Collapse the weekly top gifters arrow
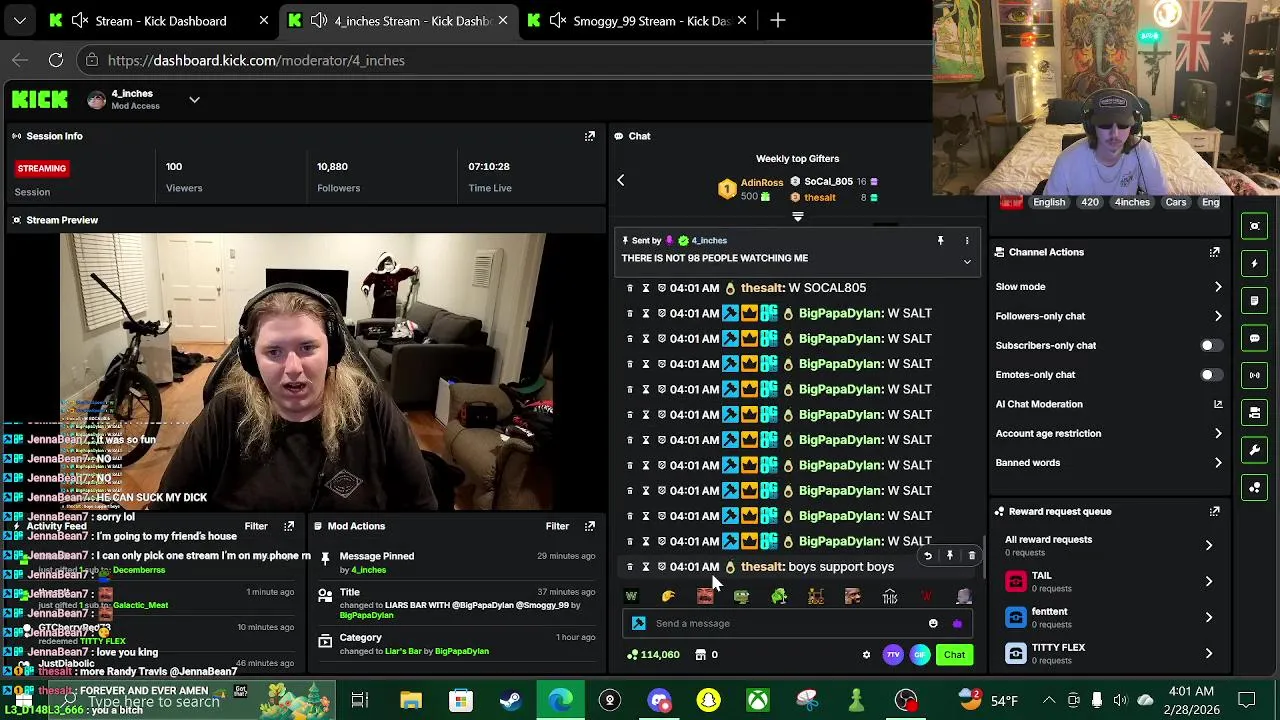The height and width of the screenshot is (720, 1280). click(x=797, y=216)
